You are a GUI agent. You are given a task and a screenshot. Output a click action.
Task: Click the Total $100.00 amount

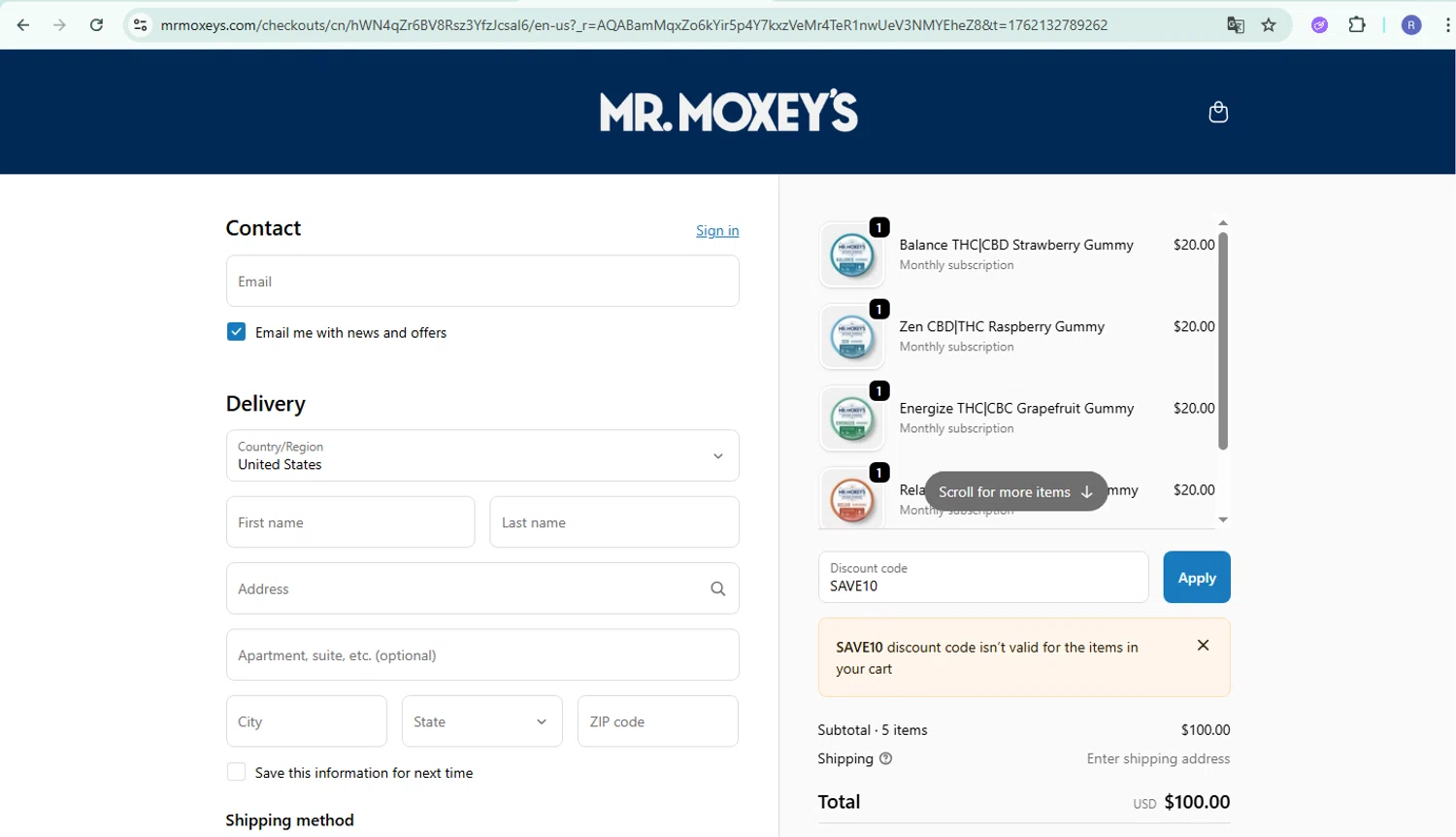1197,802
